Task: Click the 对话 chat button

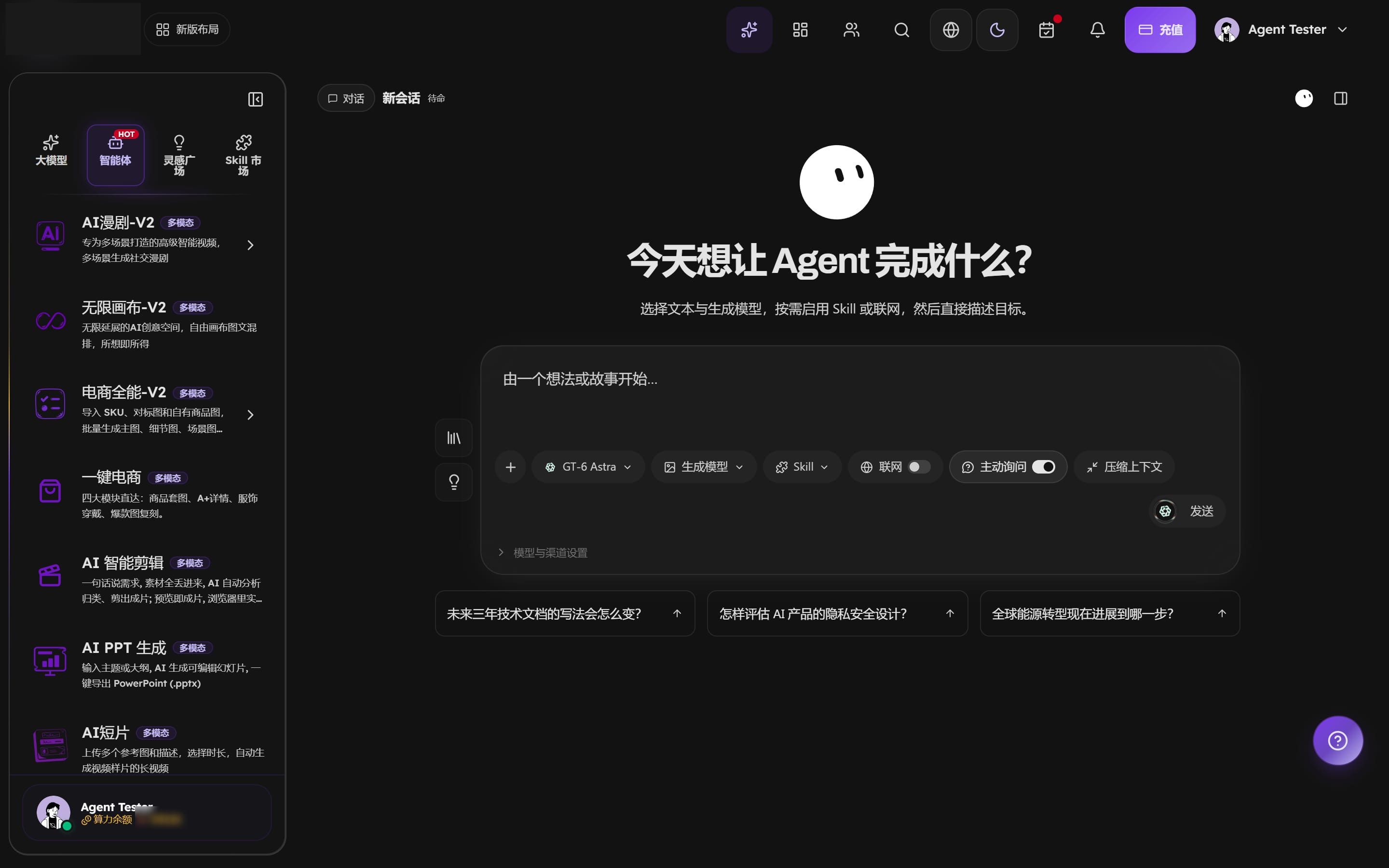Action: (346, 99)
